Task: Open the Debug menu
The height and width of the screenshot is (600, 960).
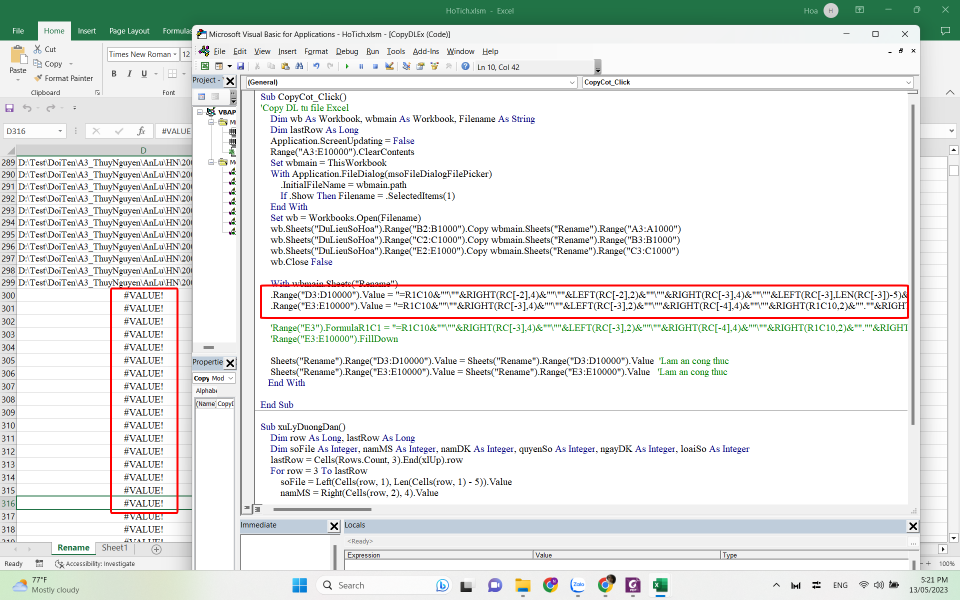Action: [347, 51]
